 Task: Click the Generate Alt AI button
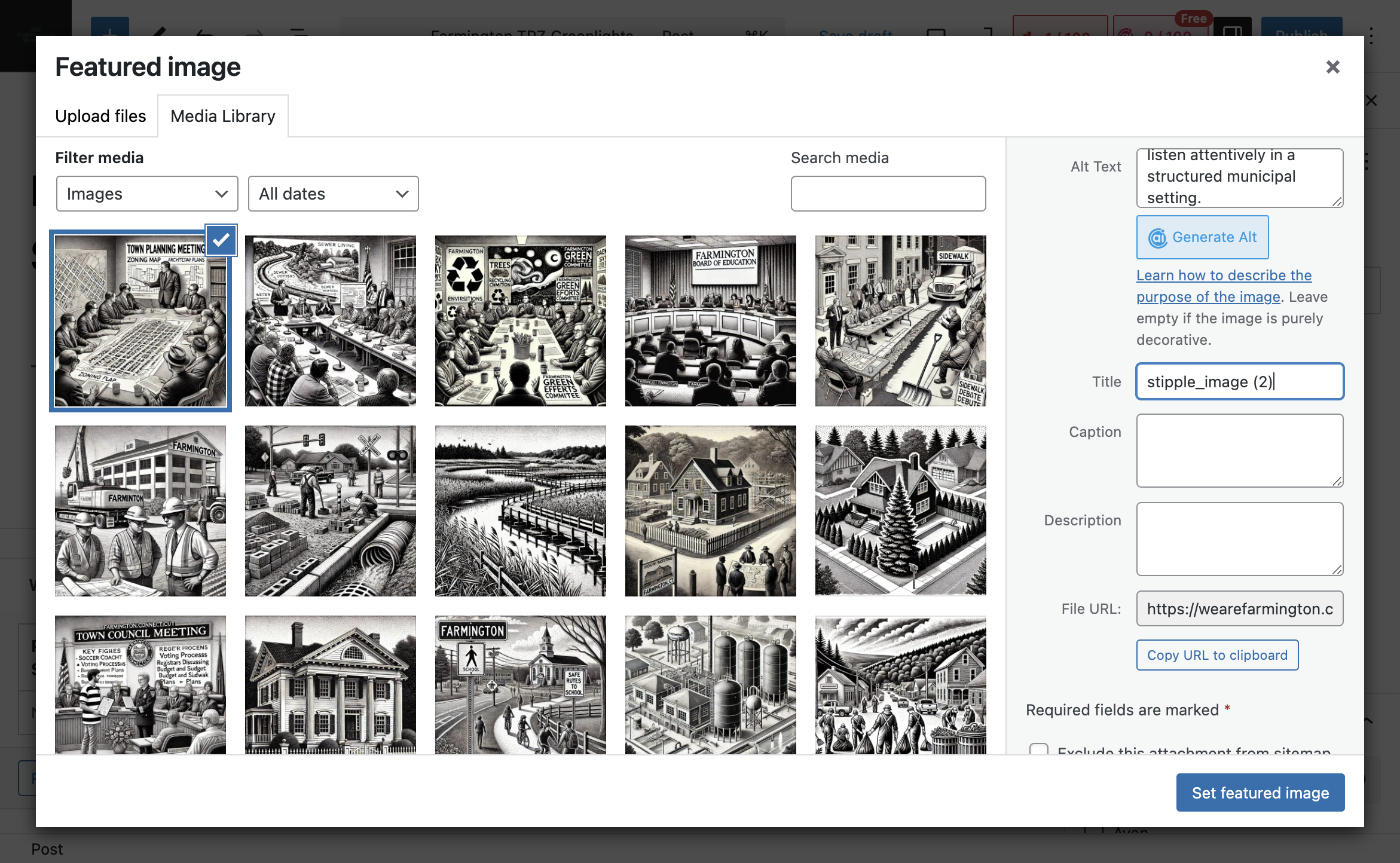[x=1202, y=237]
